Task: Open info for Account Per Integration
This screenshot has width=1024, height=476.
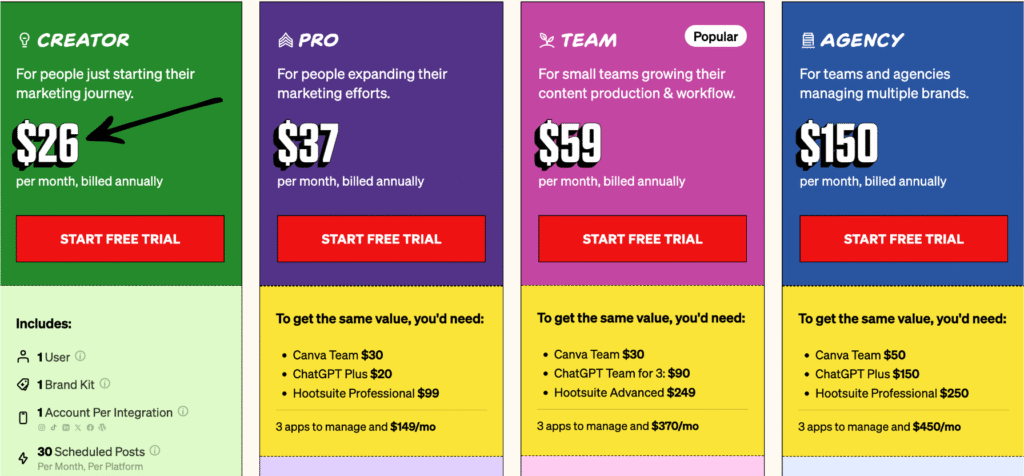Action: coord(184,412)
